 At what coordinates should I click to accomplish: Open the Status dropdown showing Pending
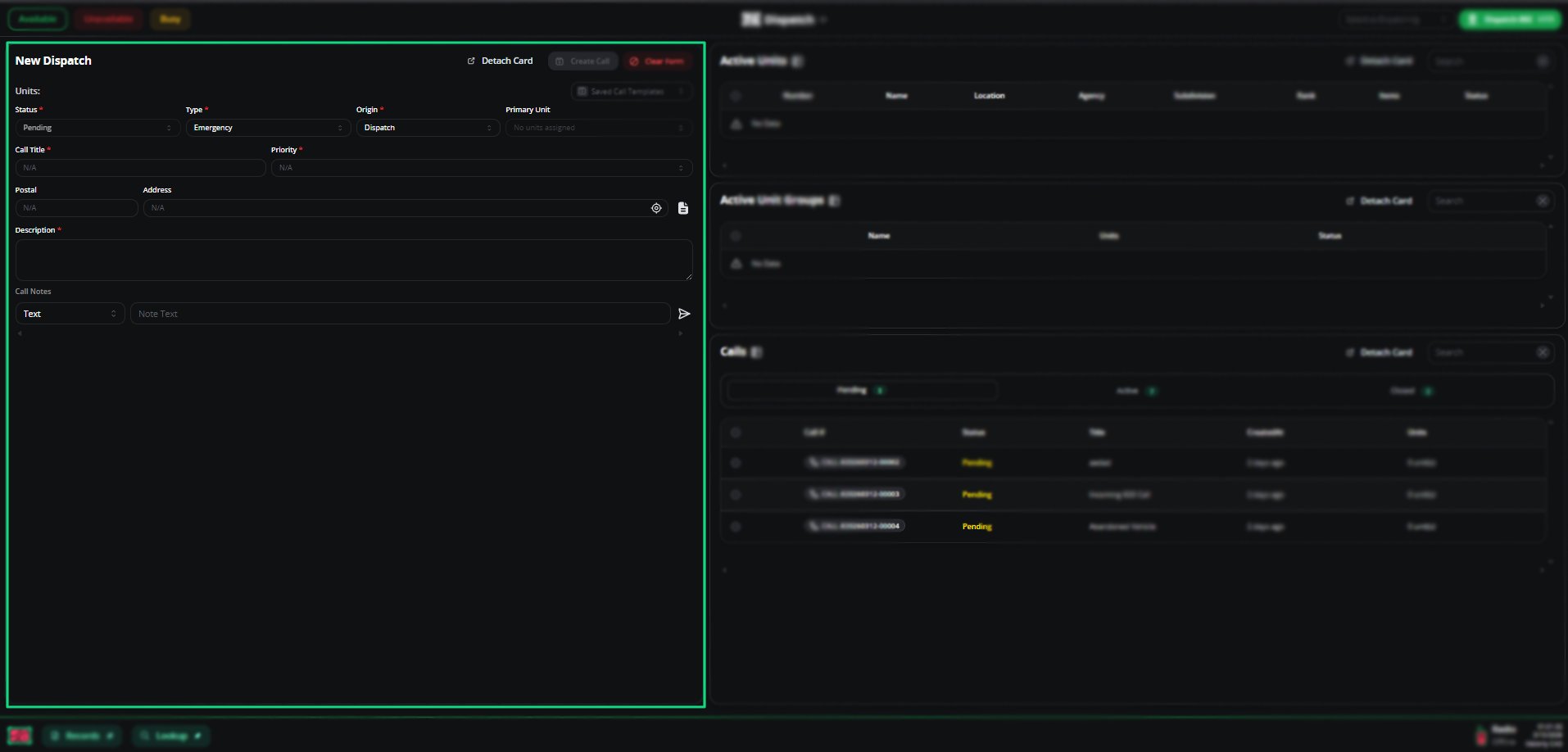tap(97, 128)
